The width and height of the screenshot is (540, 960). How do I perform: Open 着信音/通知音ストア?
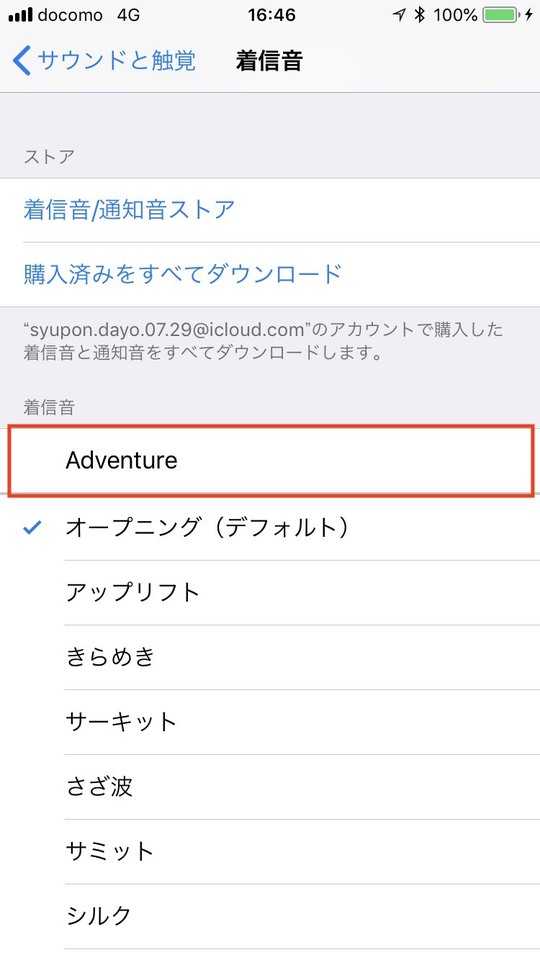pyautogui.click(x=270, y=210)
